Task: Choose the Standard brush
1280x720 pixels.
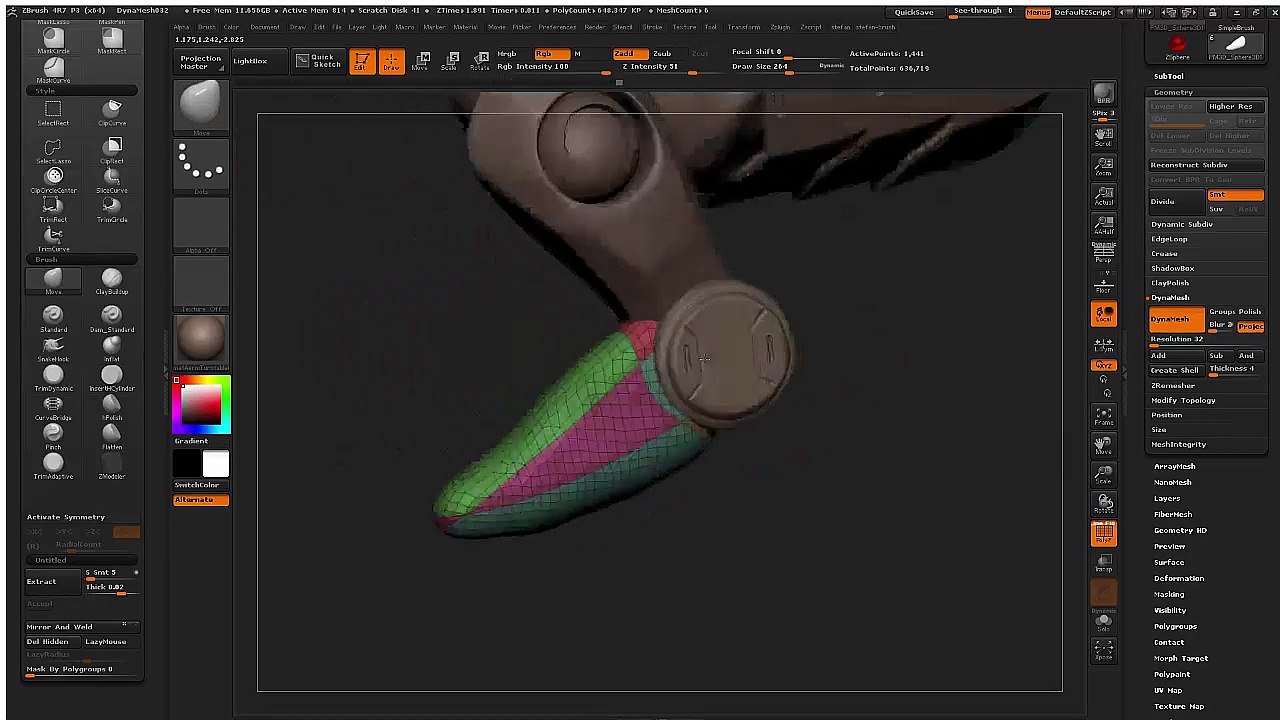Action: point(53,320)
